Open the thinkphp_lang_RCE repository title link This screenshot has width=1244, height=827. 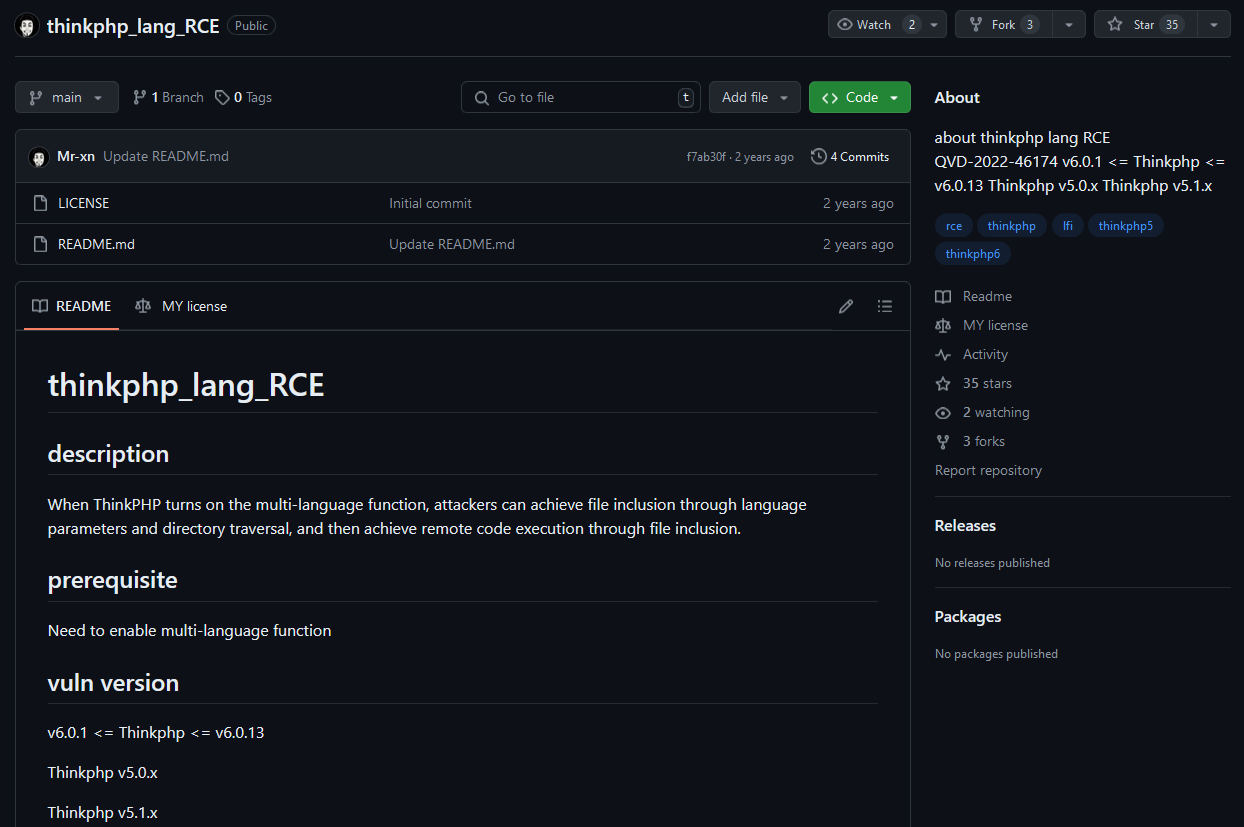(x=133, y=26)
